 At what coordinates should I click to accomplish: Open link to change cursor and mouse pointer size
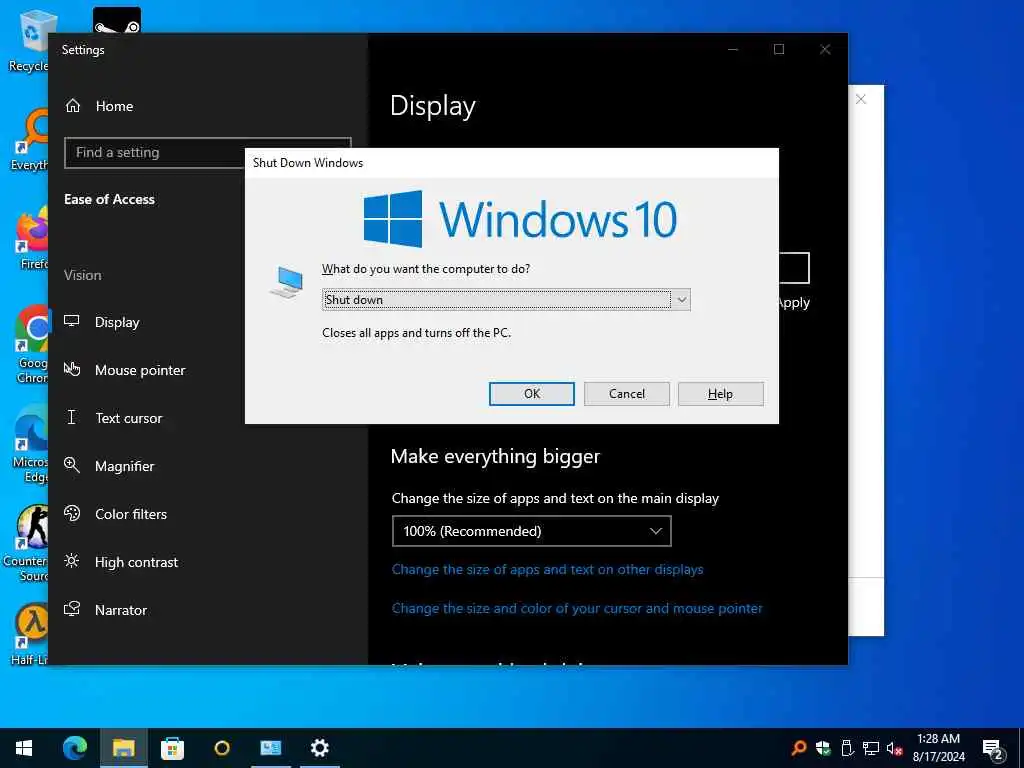point(577,609)
